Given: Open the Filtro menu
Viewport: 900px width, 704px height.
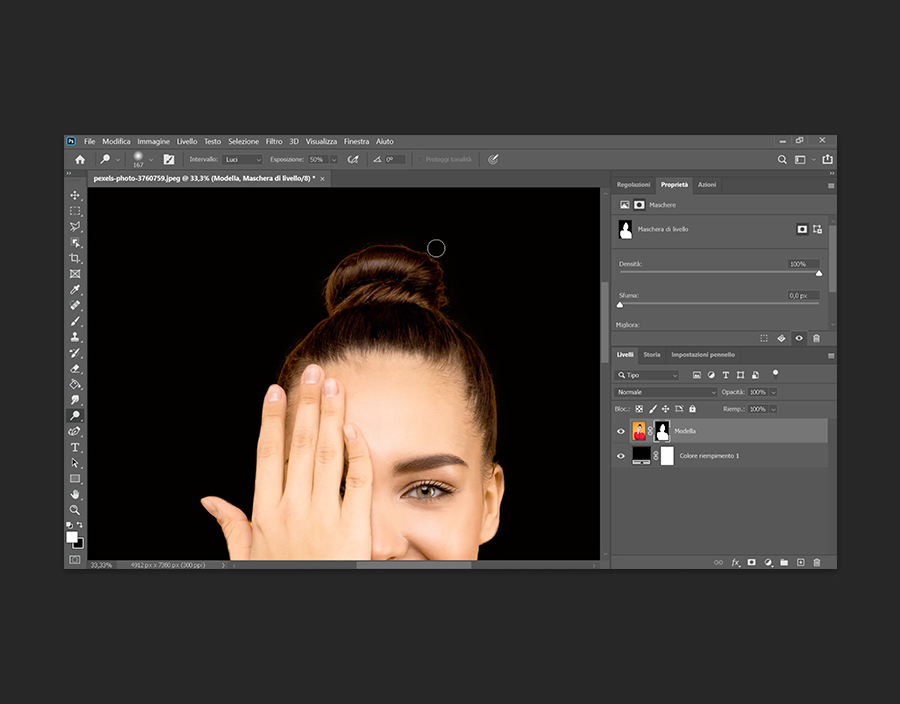Looking at the screenshot, I should (x=274, y=141).
